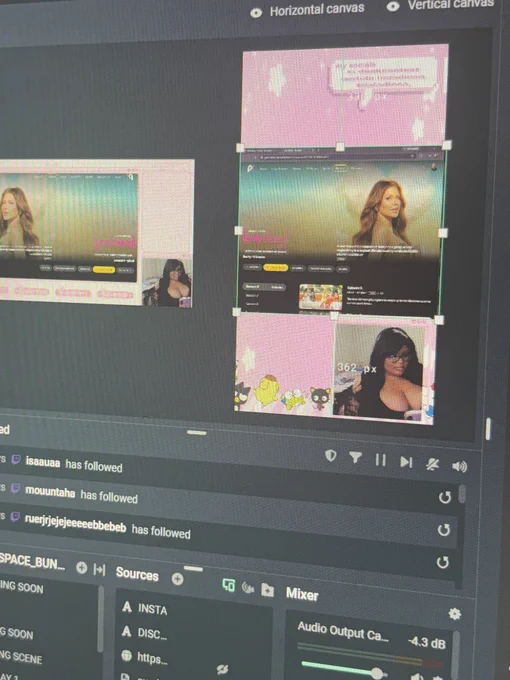Open the SPACE_BUN... scene collection dropdown

pos(32,561)
